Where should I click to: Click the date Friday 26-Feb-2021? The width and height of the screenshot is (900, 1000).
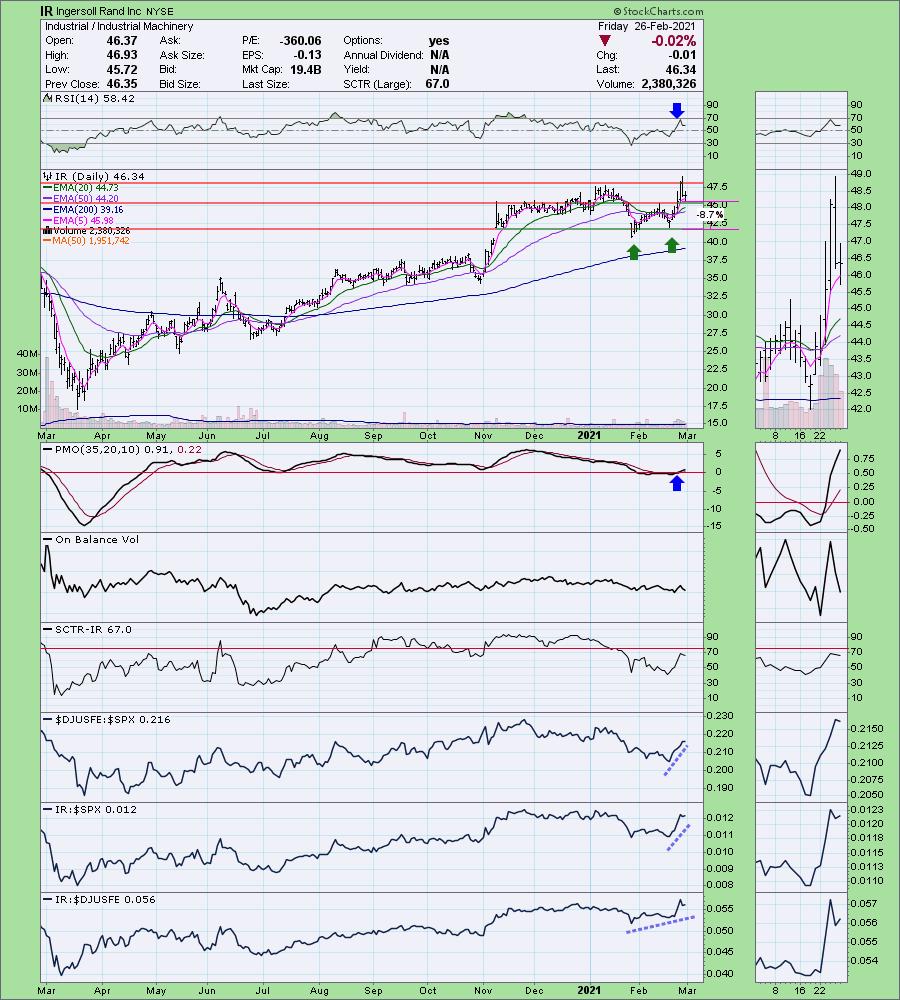point(647,26)
